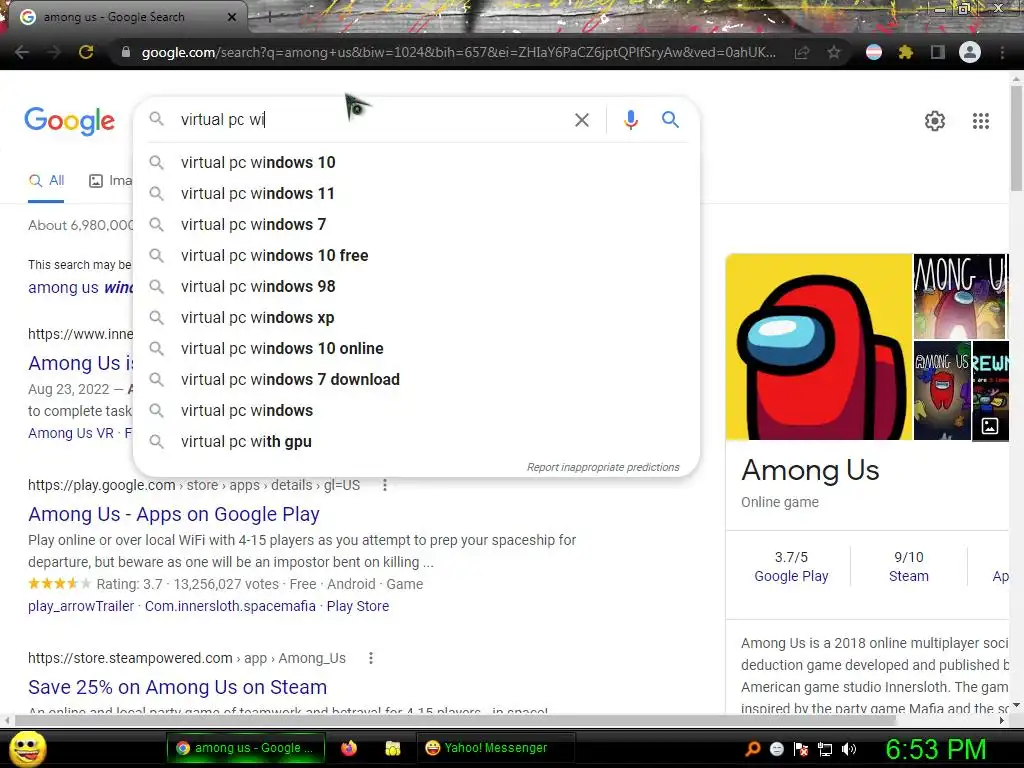
Task: Pick virtual pc windows 10 online suggestion
Action: pos(416,349)
